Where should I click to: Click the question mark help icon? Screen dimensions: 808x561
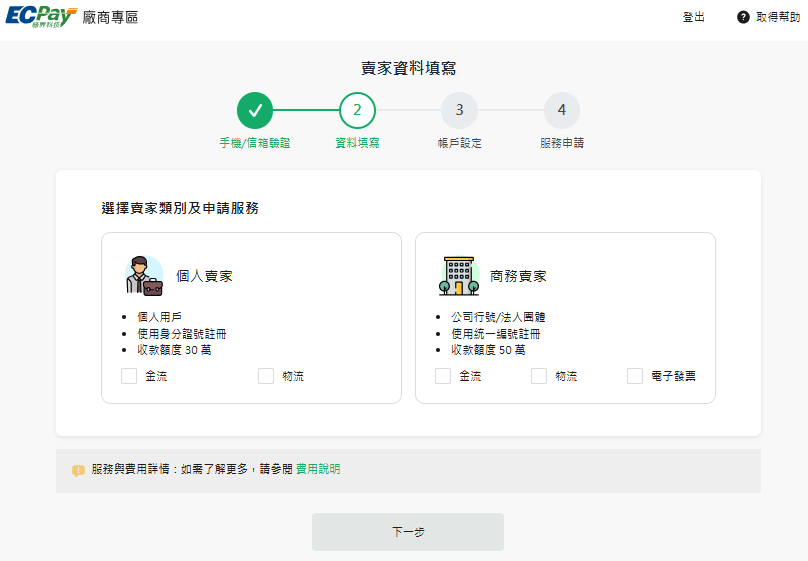(x=743, y=17)
